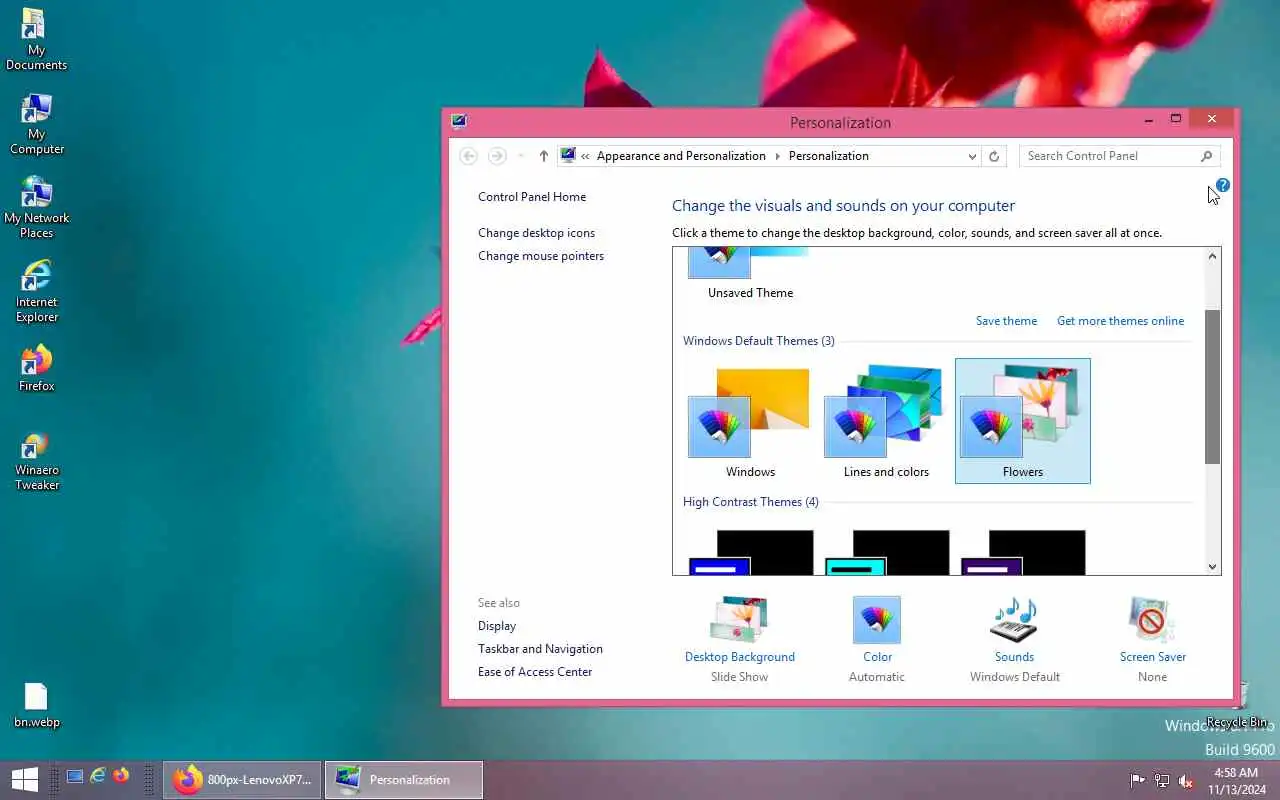Open My Documents desktop icon
The image size is (1280, 800).
[x=36, y=40]
